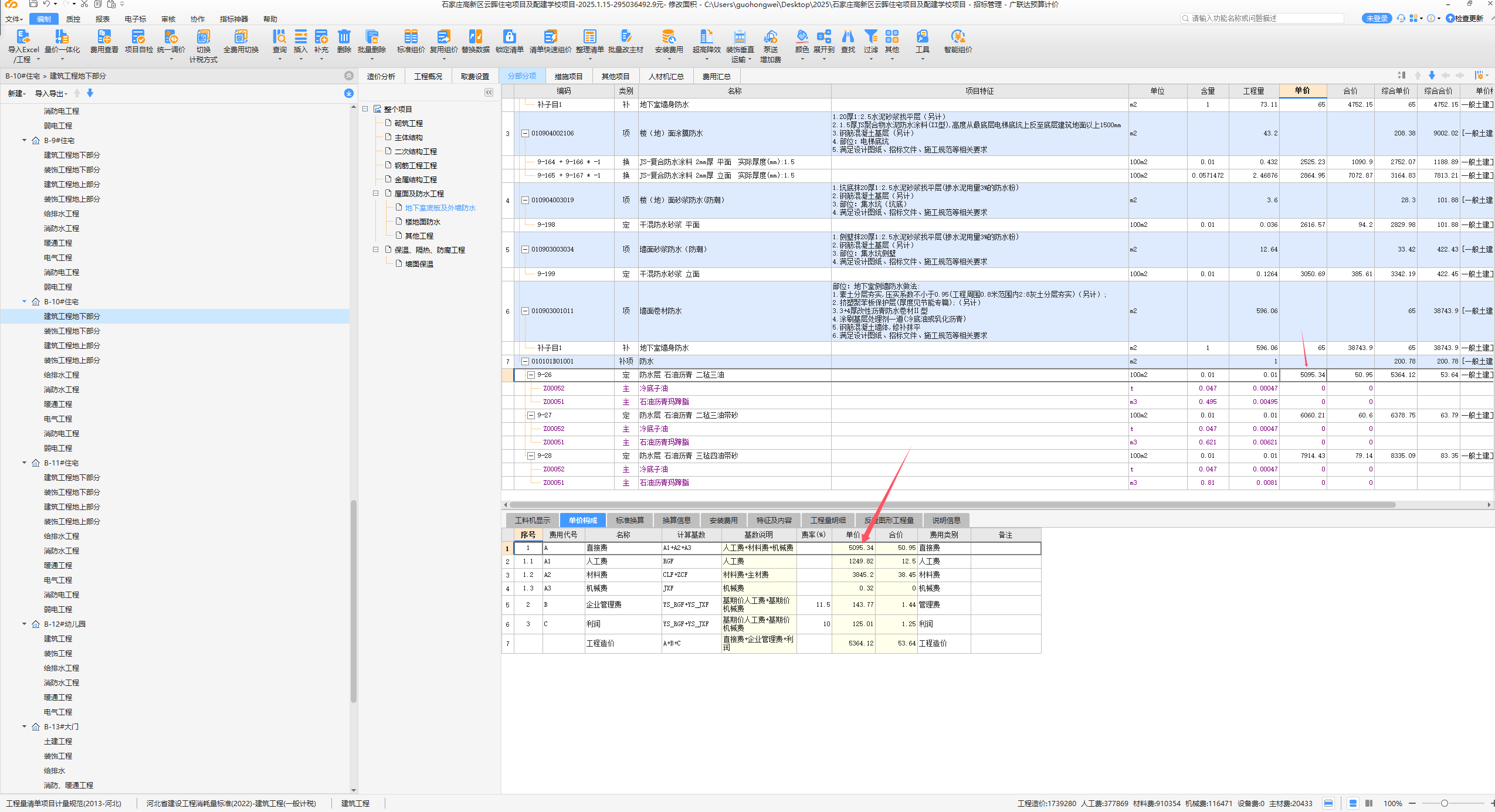The width and height of the screenshot is (1495, 812).
Task: Switch to the 措施项目 tab
Action: pos(568,76)
